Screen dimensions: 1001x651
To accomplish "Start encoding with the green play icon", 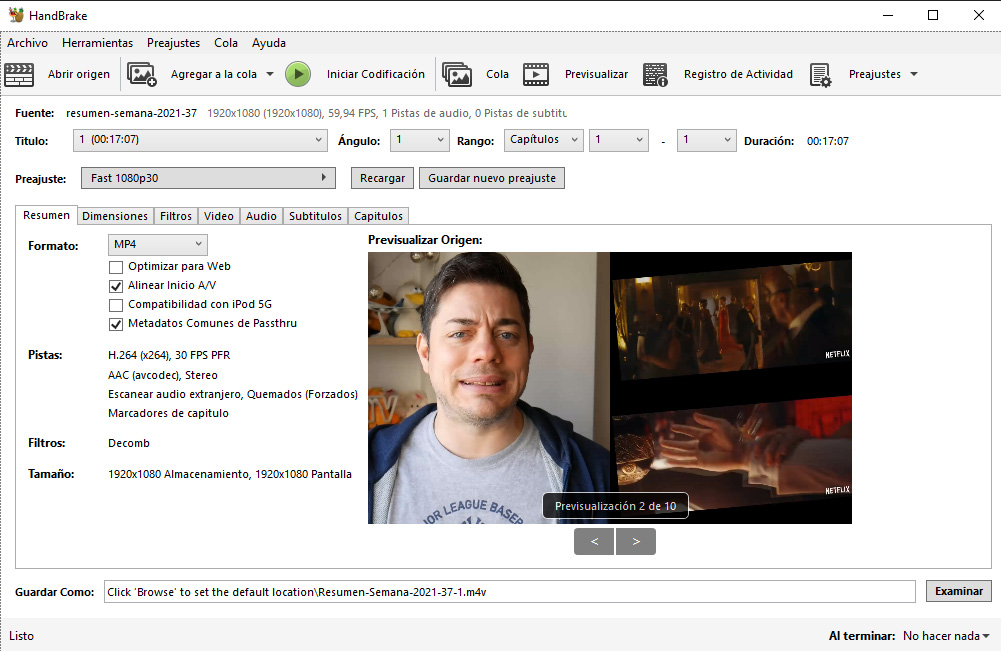I will coord(297,74).
